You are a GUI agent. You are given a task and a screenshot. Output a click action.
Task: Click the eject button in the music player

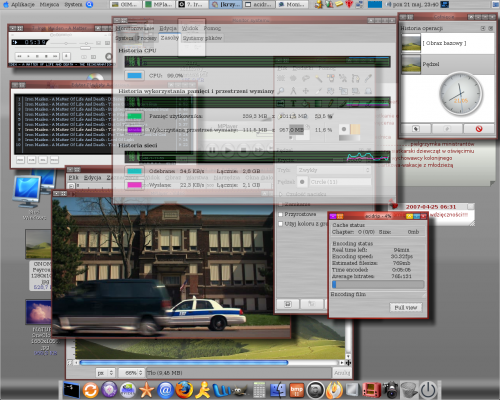[66, 56]
